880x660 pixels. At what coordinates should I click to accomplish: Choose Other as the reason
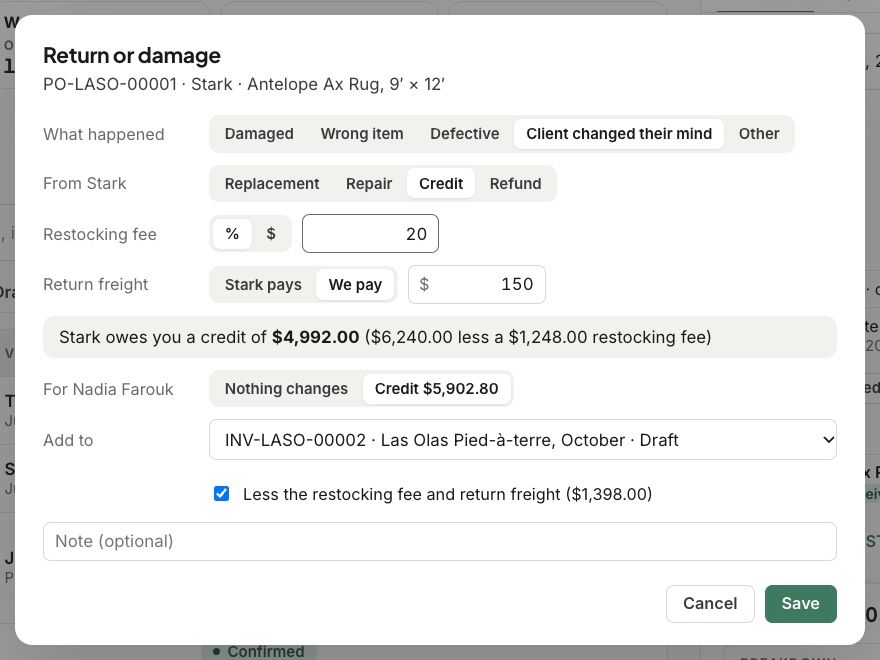click(759, 134)
